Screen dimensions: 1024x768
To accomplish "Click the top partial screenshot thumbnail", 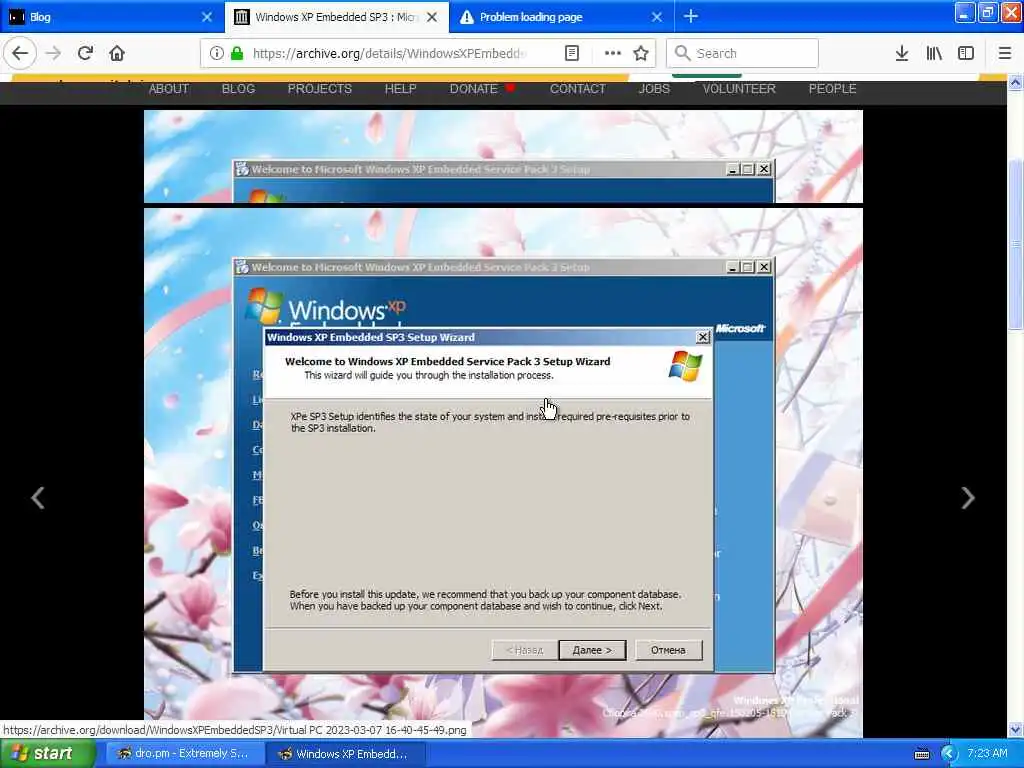I will point(503,156).
